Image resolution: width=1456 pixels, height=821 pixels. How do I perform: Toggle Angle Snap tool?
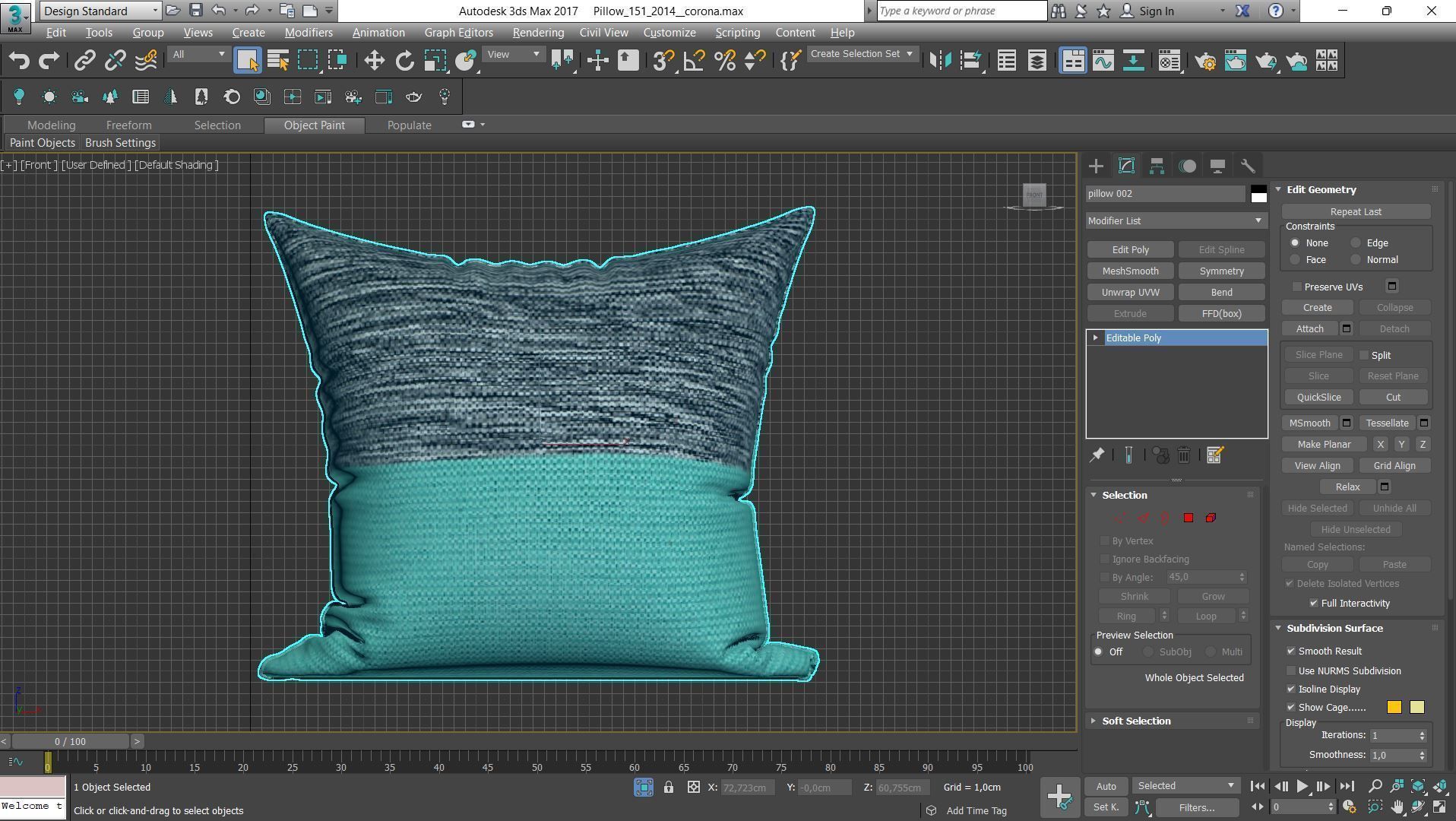(x=694, y=61)
